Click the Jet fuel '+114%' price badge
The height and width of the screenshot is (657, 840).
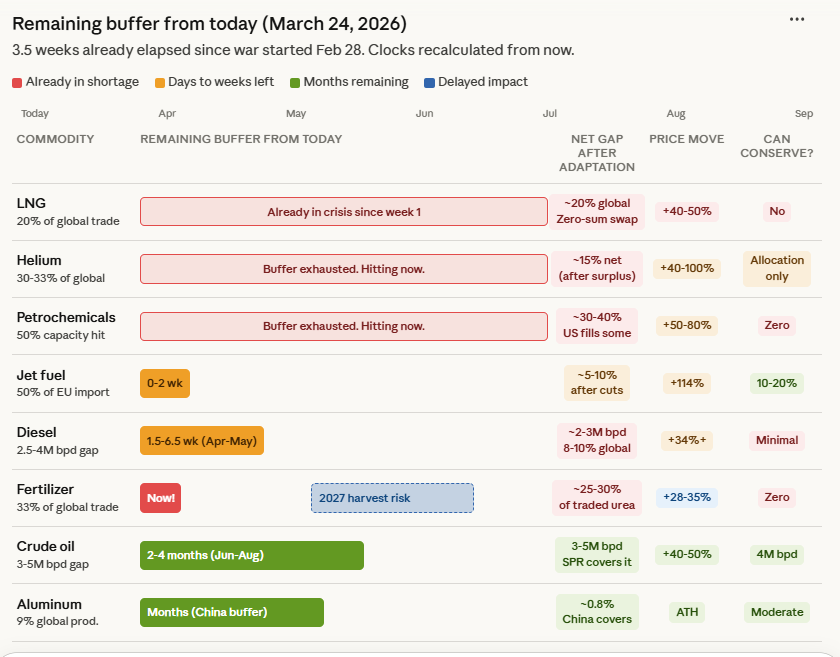687,383
